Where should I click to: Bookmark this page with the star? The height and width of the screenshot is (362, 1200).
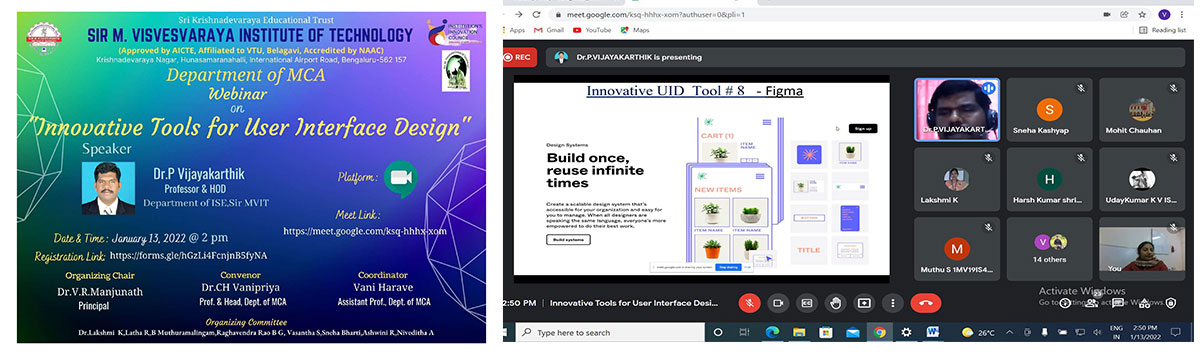[1142, 15]
